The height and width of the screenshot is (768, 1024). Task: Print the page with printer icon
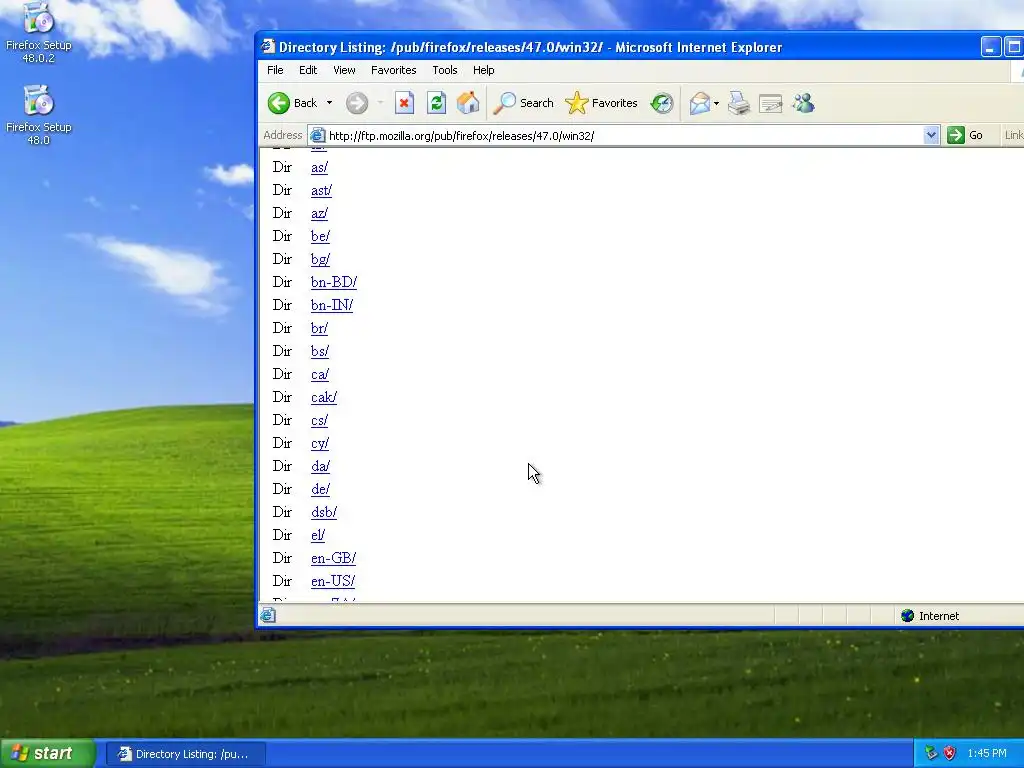pos(739,103)
